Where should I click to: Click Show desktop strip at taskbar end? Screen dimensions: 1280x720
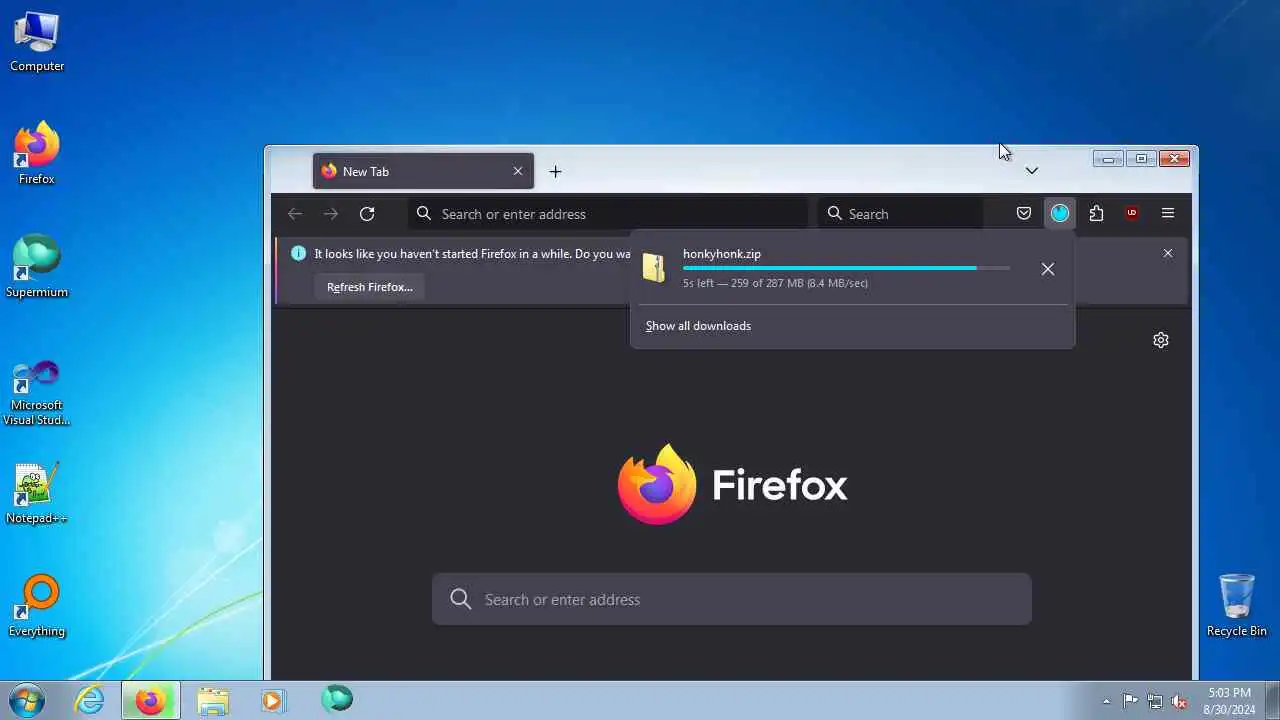coord(1272,701)
